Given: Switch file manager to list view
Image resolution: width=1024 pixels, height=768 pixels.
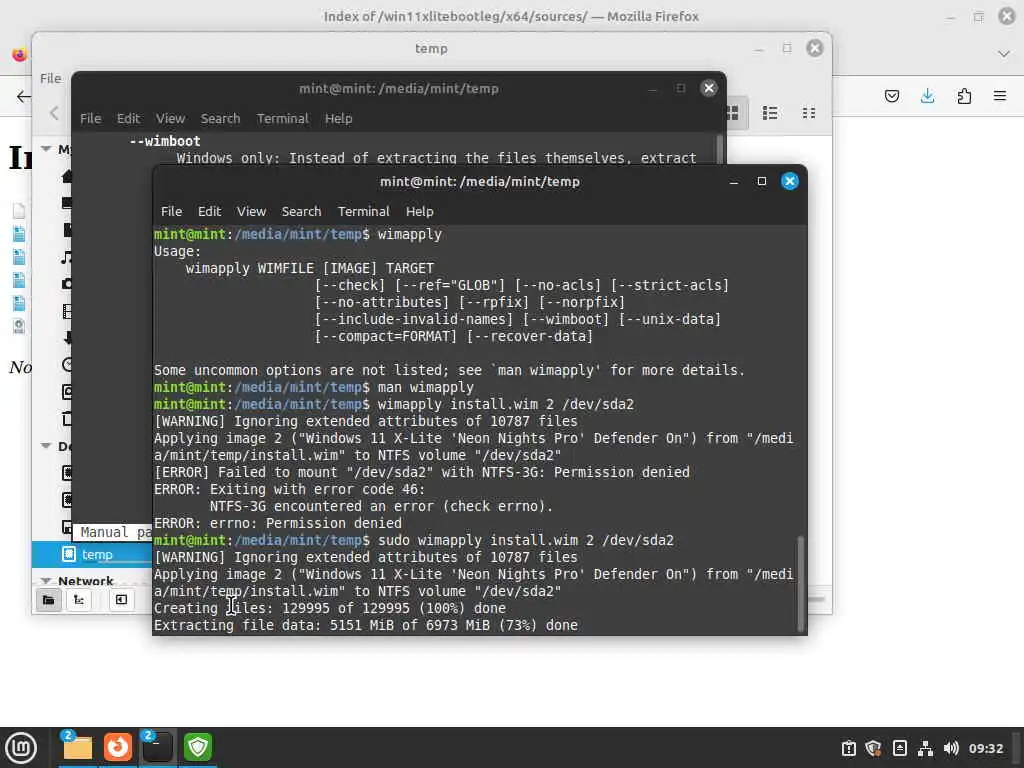Looking at the screenshot, I should click(x=770, y=113).
